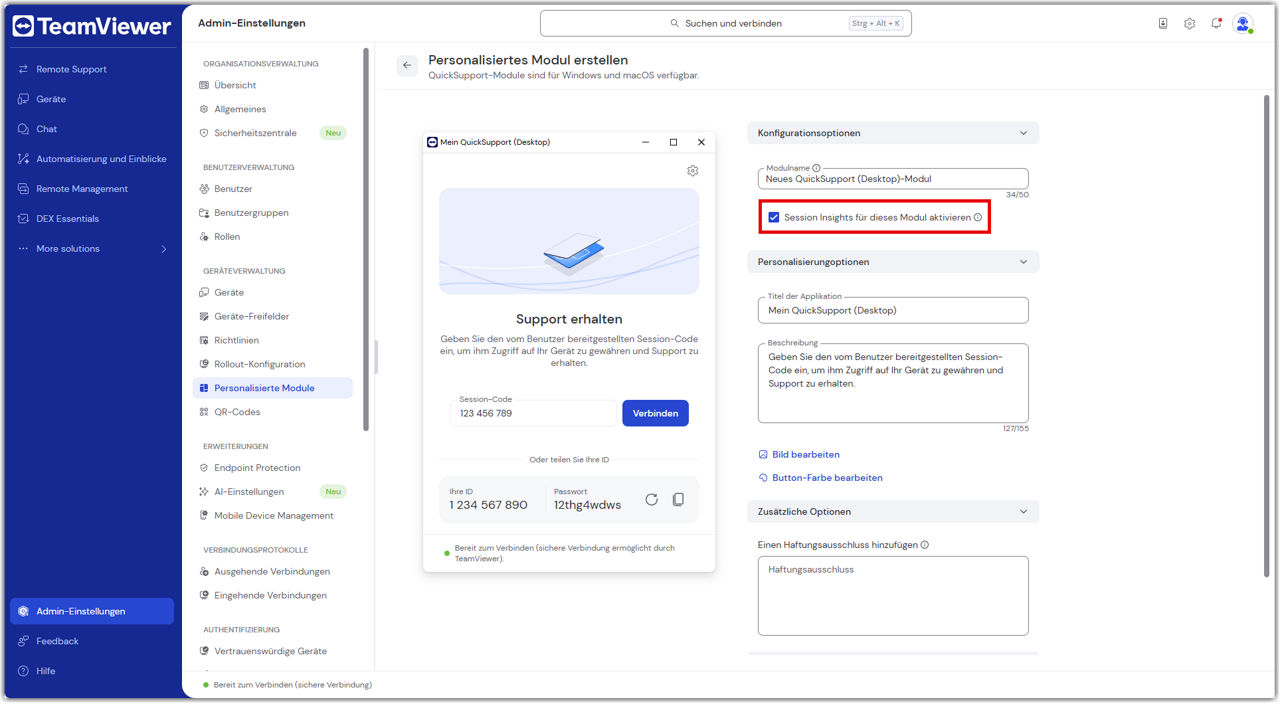Click the Ihre ID value 1 234 567 890

tap(488, 505)
